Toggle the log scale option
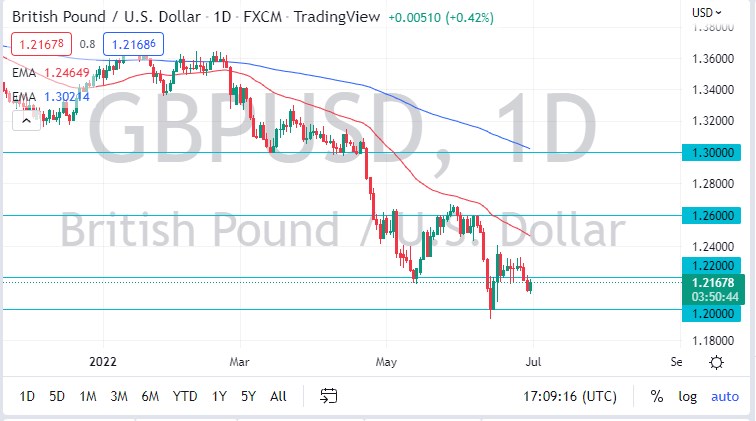This screenshot has height=421, width=756. pyautogui.click(x=687, y=396)
